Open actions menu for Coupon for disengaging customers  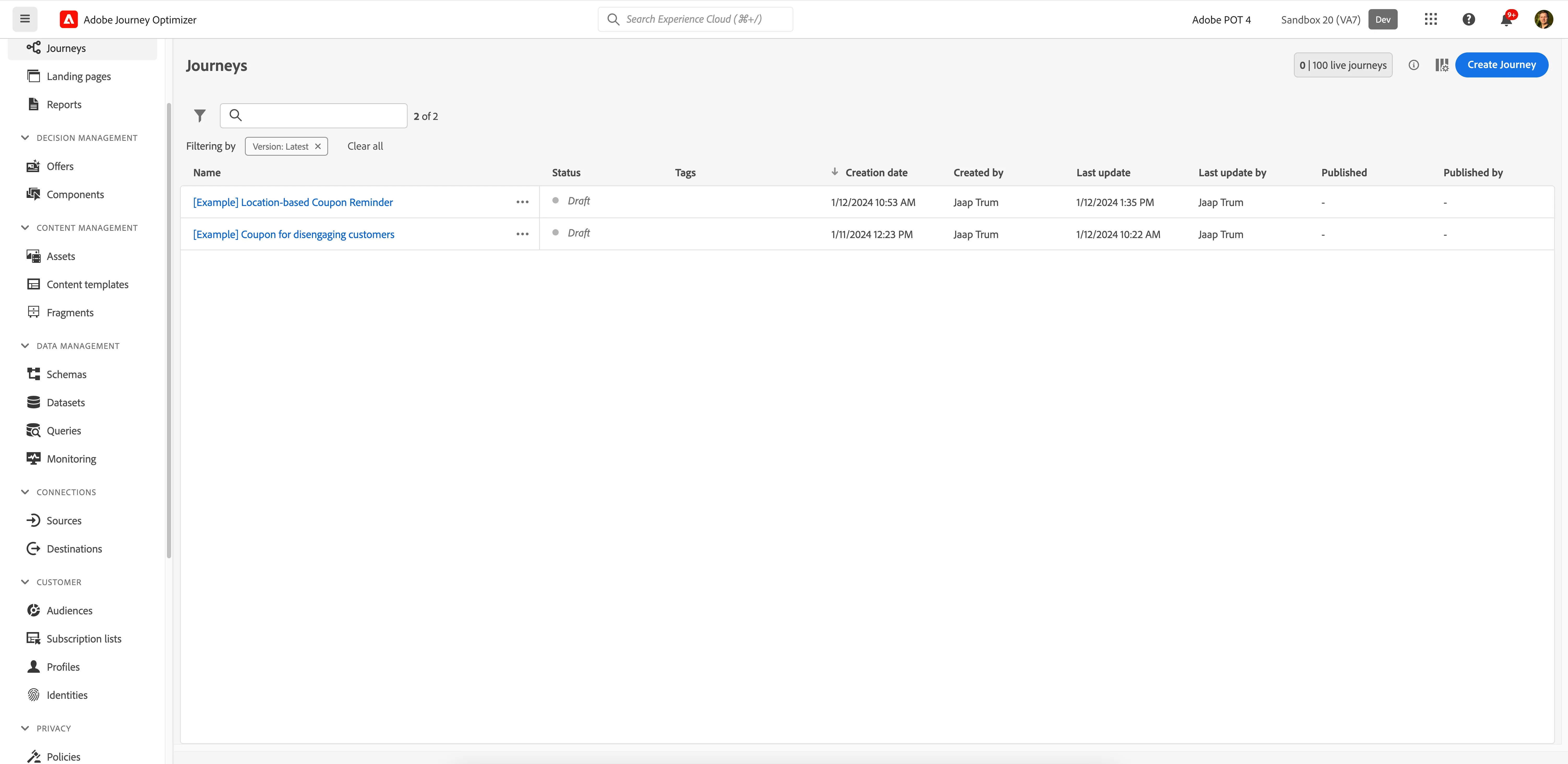click(522, 234)
